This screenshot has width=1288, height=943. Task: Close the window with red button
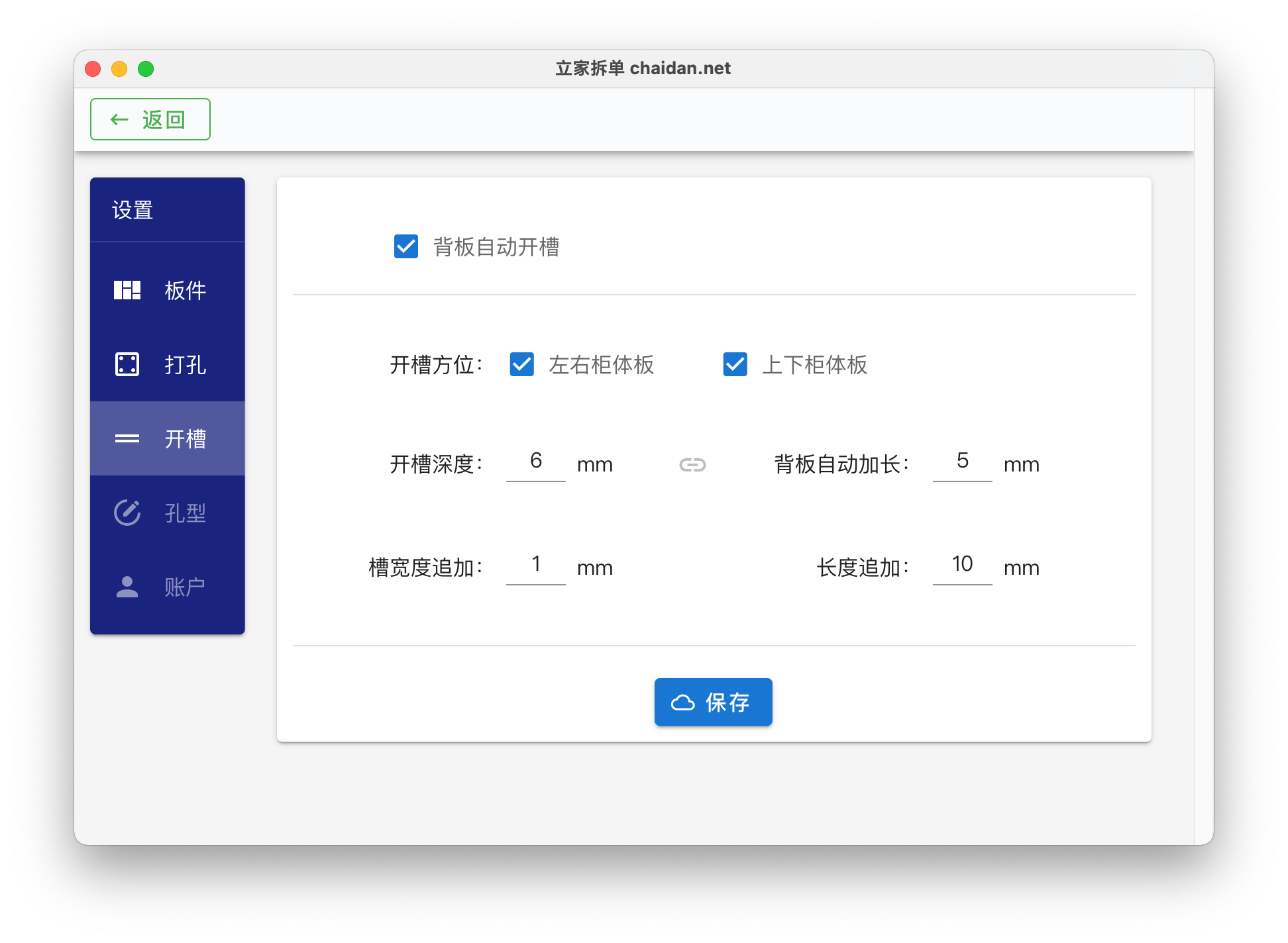pyautogui.click(x=93, y=69)
